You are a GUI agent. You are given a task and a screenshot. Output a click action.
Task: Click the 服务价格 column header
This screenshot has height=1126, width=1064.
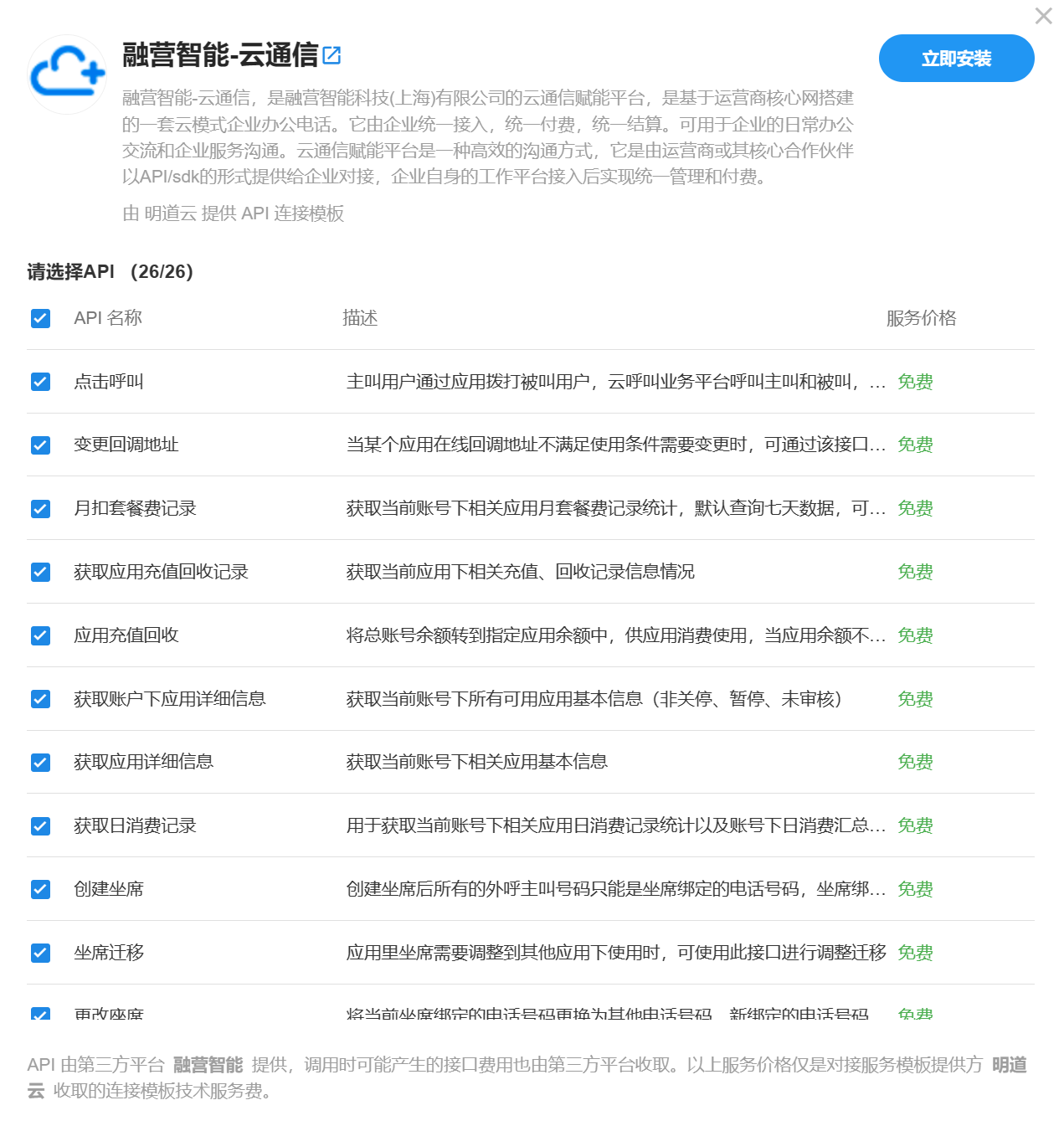point(921,318)
